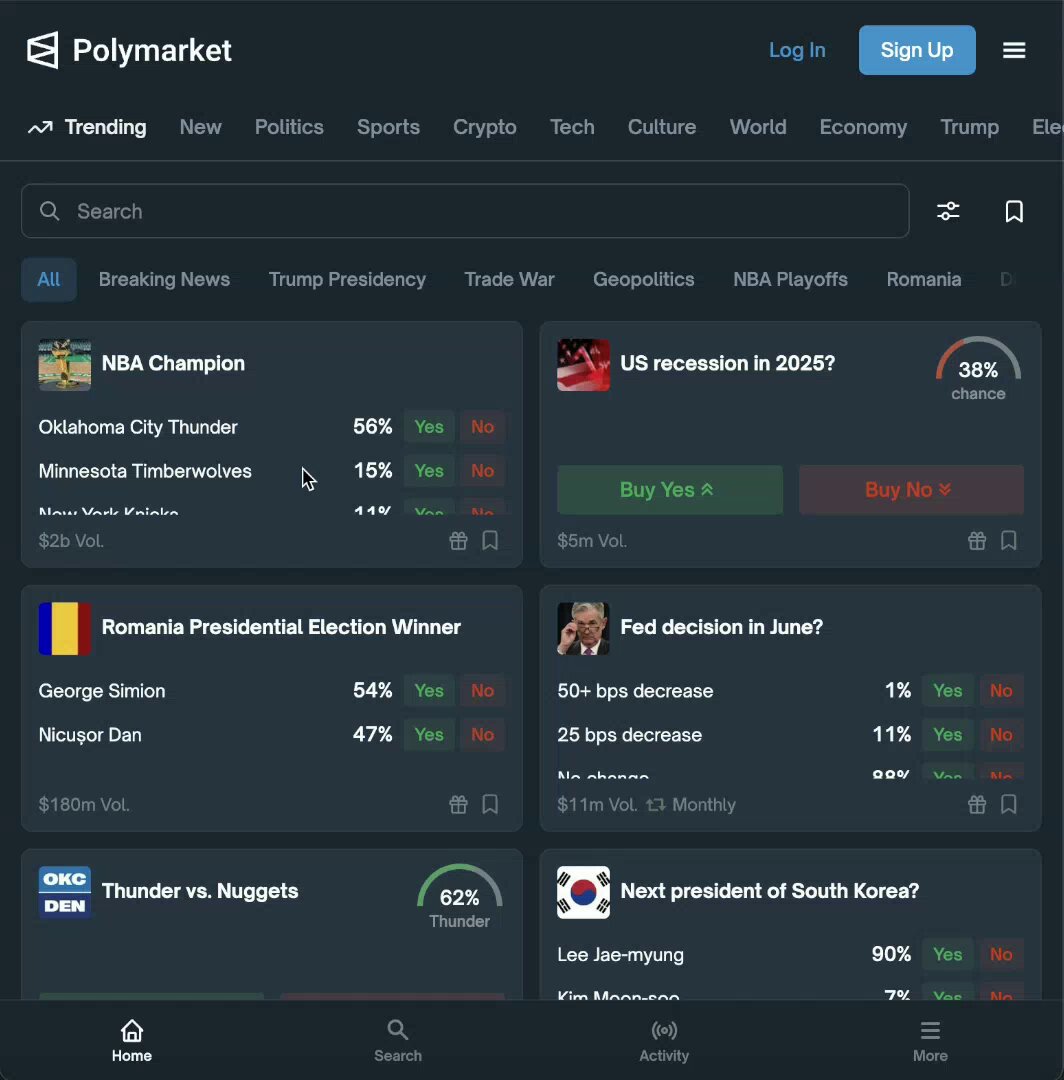Open the More menu in bottom bar
1064x1080 pixels.
point(930,1040)
